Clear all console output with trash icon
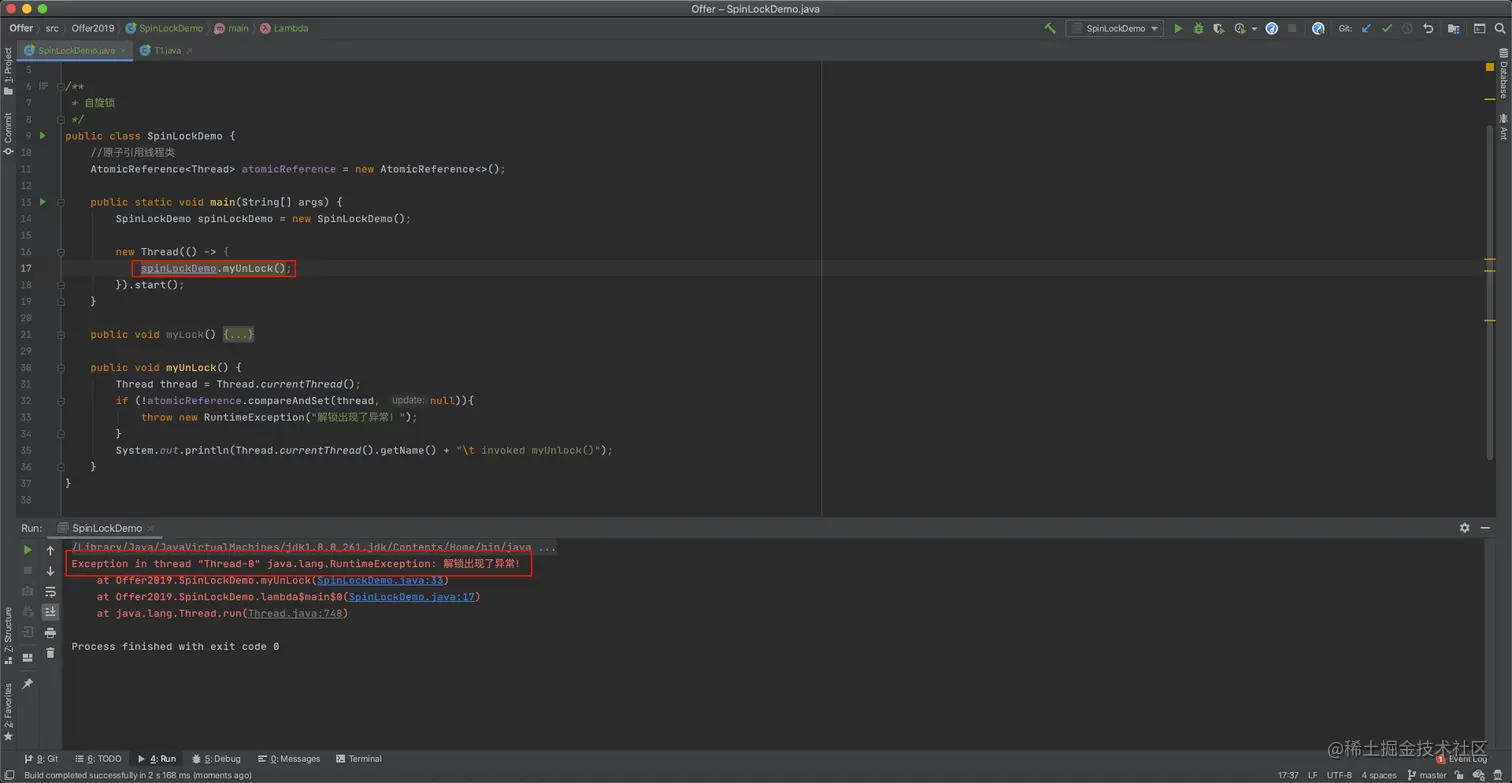 coord(50,652)
